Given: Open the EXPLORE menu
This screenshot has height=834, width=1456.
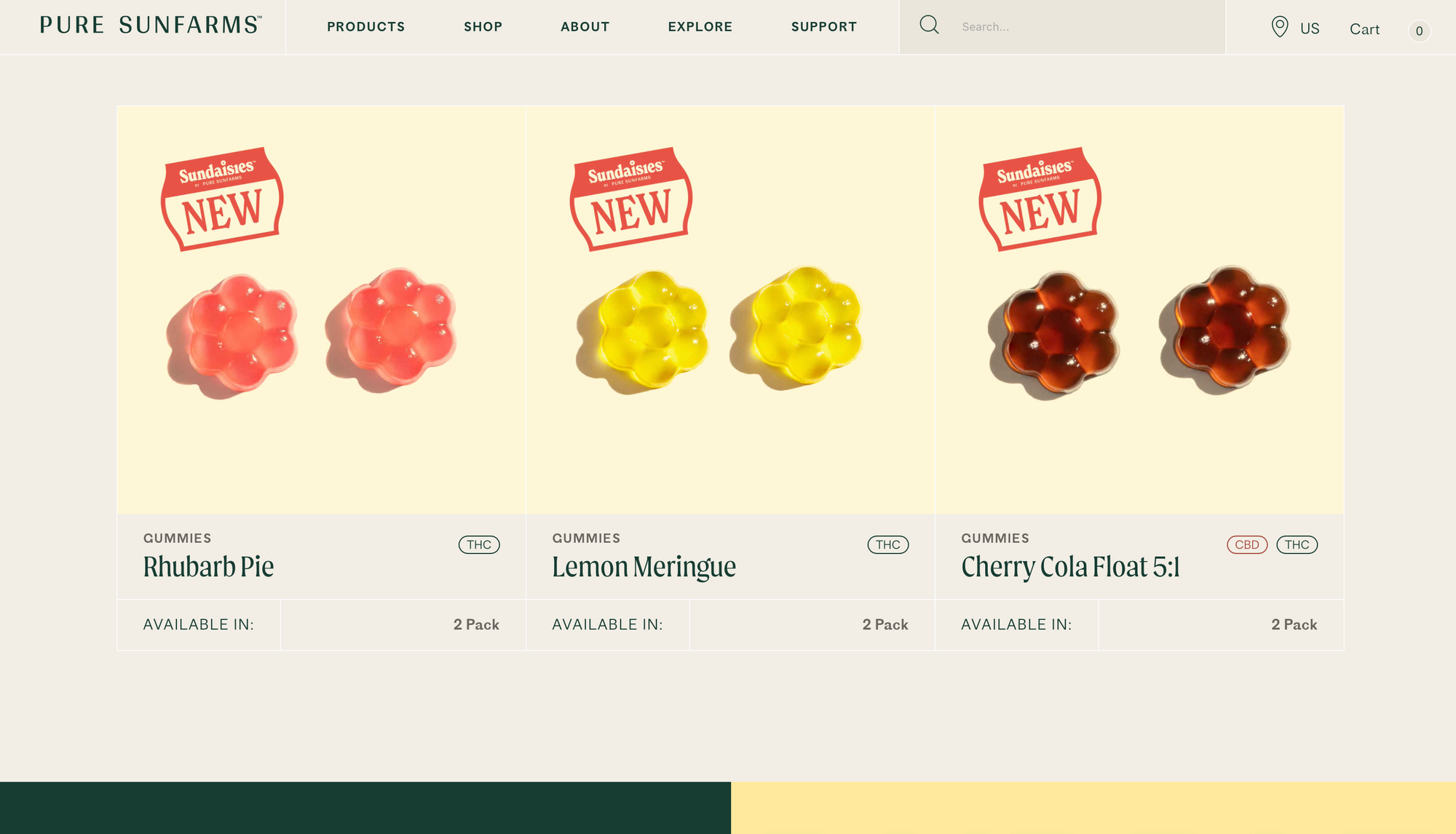Looking at the screenshot, I should tap(700, 27).
